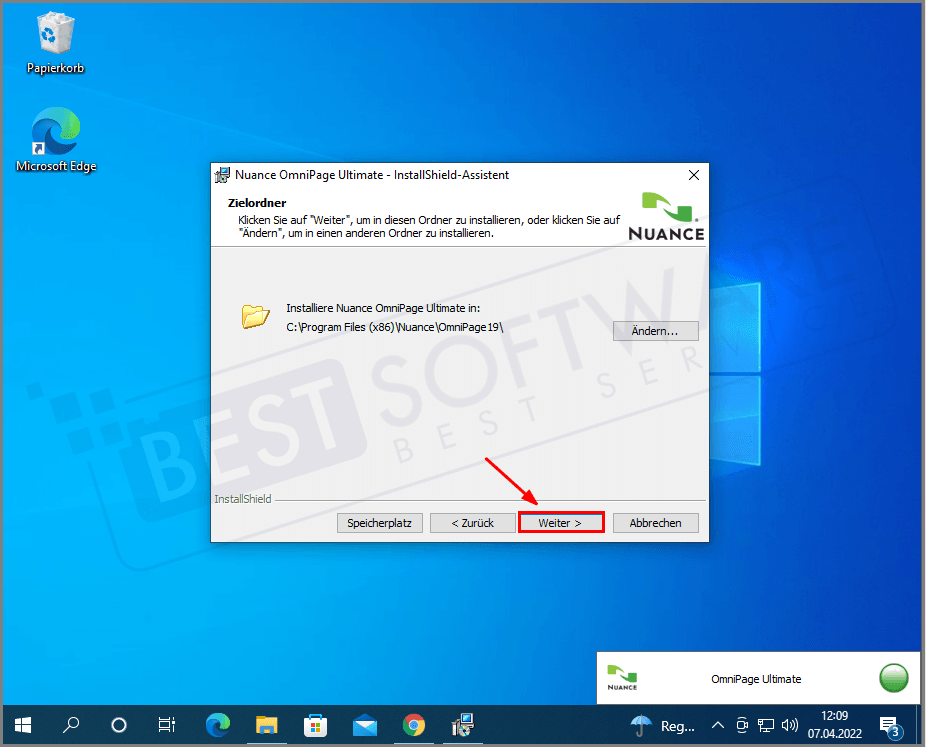
Task: Open the volume control in the system tray
Action: (x=790, y=725)
